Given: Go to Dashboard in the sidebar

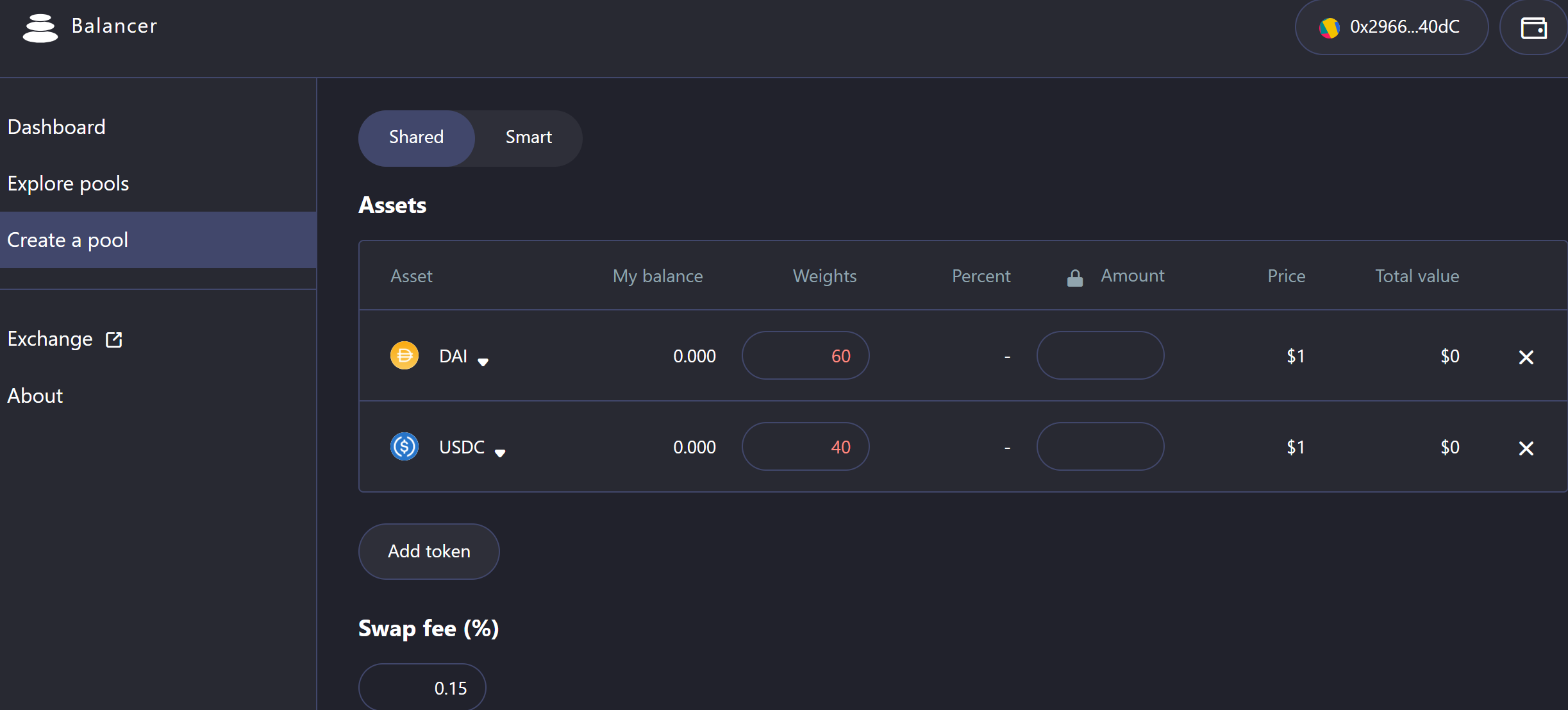Looking at the screenshot, I should tap(56, 127).
